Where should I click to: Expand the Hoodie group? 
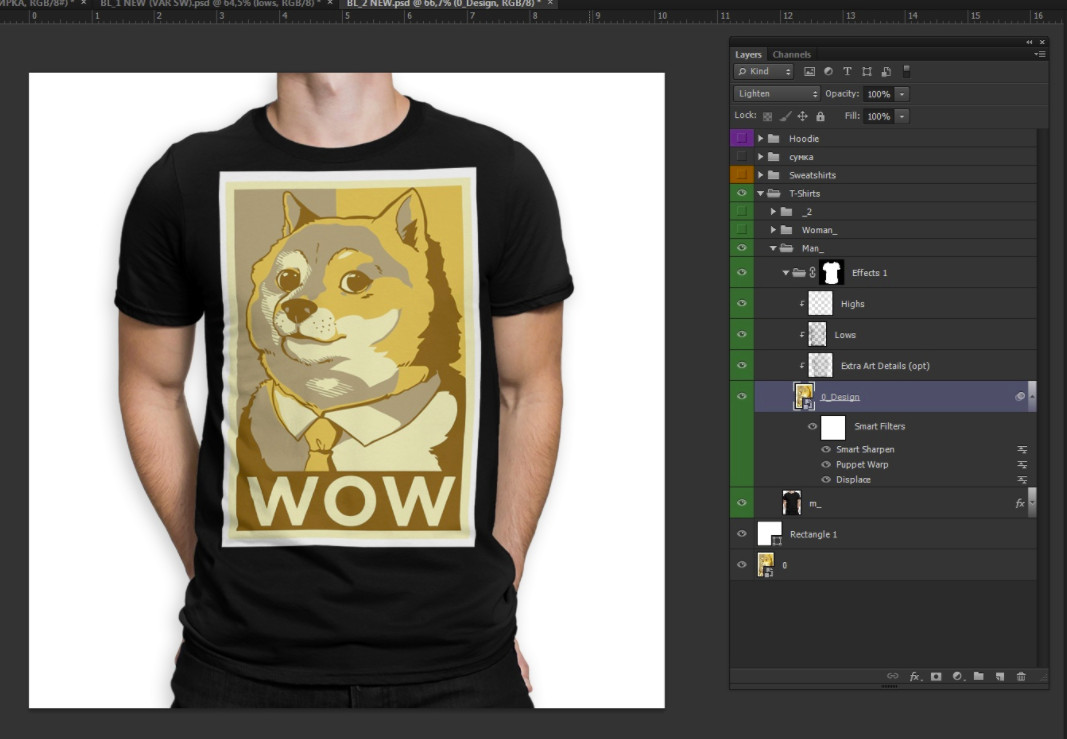click(x=761, y=138)
